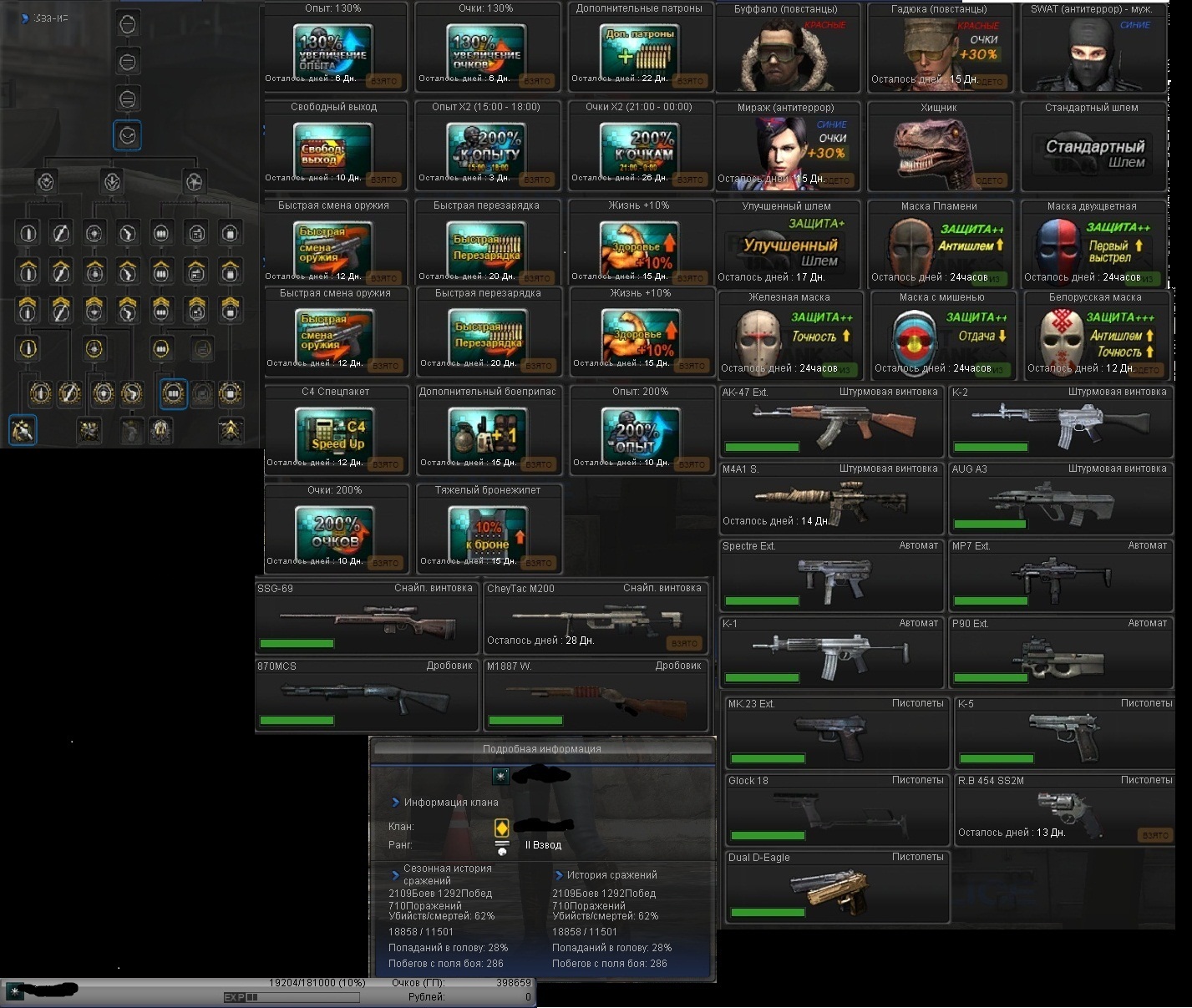Click ВЗЯТО on the CheyTac M200
This screenshot has height=1008, width=1192.
(x=684, y=643)
